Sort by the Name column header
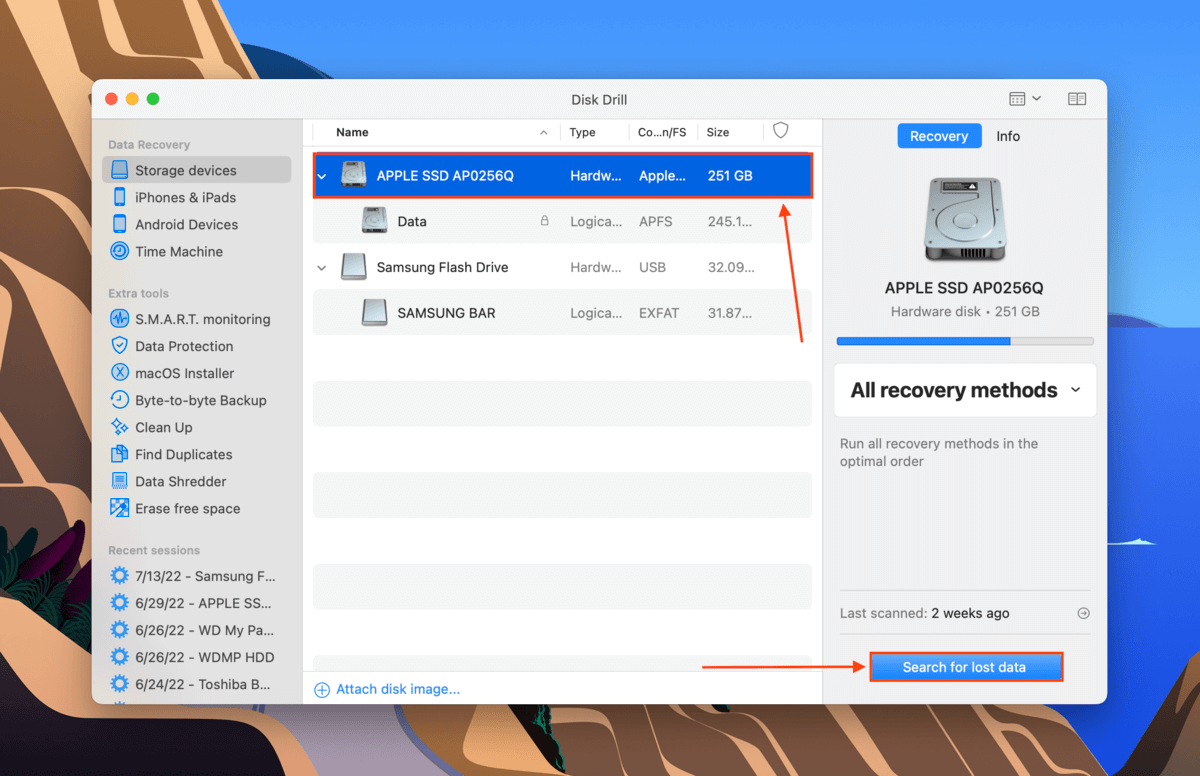The height and width of the screenshot is (776, 1200). tap(352, 132)
